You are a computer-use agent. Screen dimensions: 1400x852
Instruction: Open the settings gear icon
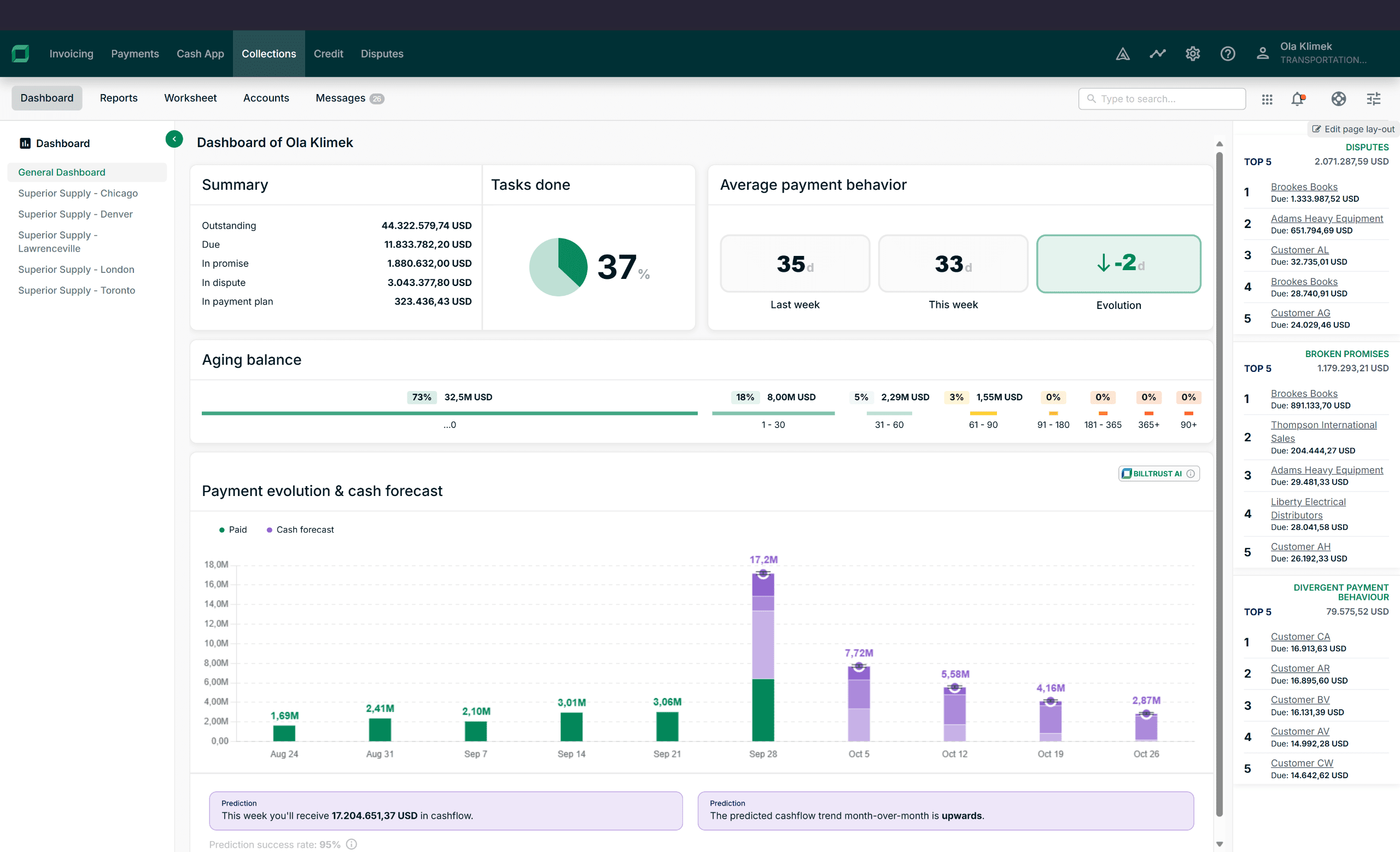pos(1192,54)
